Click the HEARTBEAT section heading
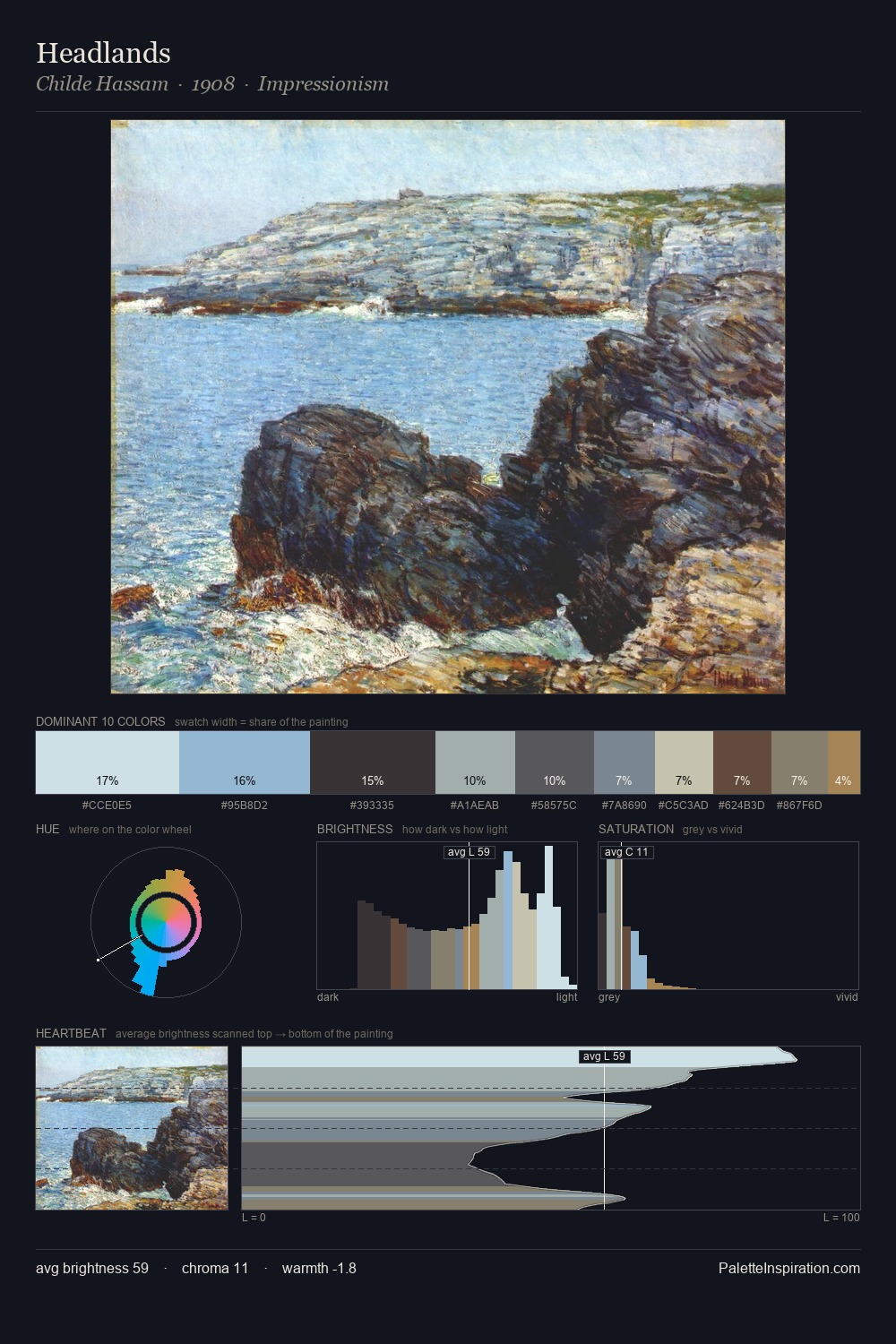This screenshot has width=896, height=1344. pyautogui.click(x=71, y=1033)
